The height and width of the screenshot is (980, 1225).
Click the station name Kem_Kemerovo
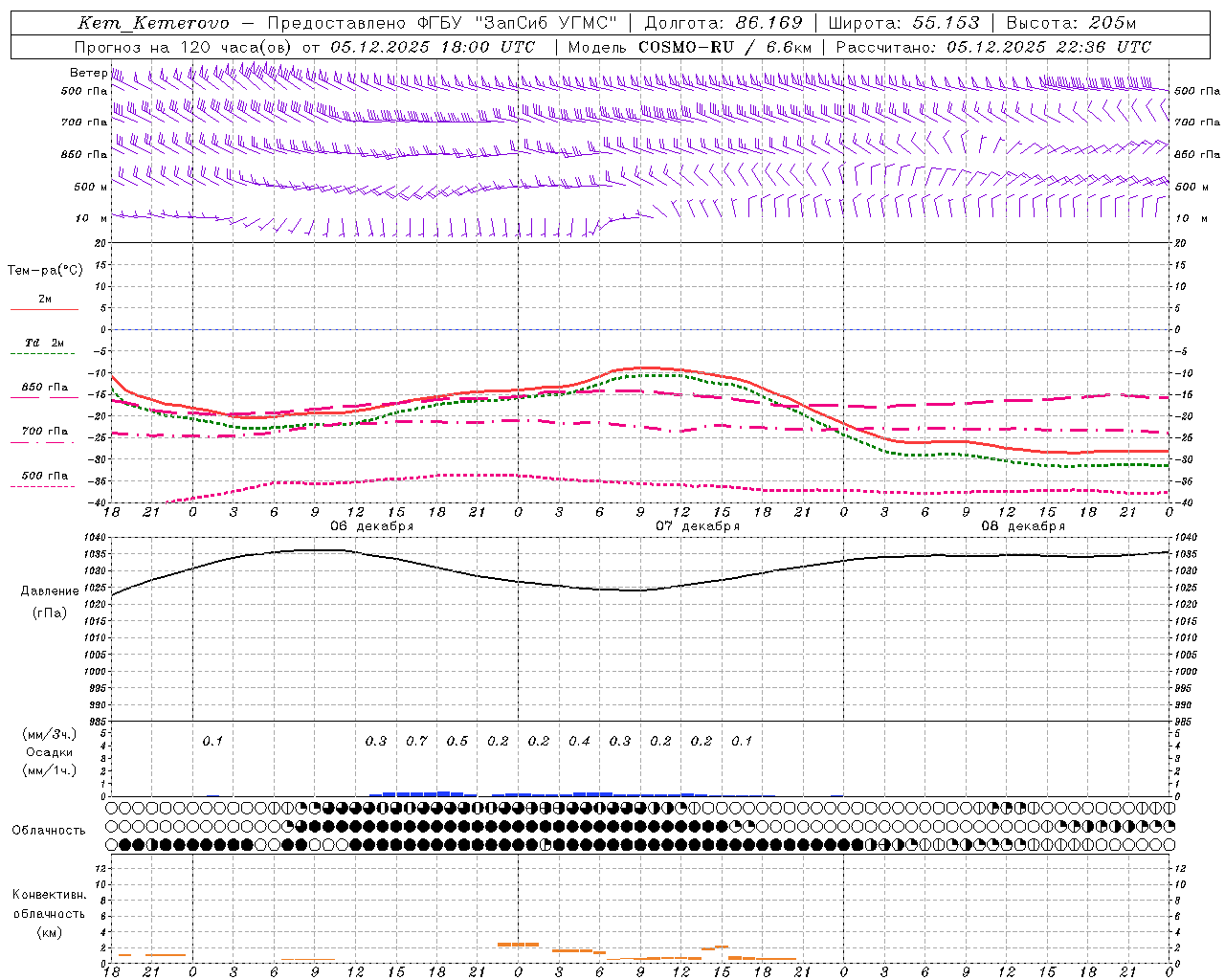point(153,23)
